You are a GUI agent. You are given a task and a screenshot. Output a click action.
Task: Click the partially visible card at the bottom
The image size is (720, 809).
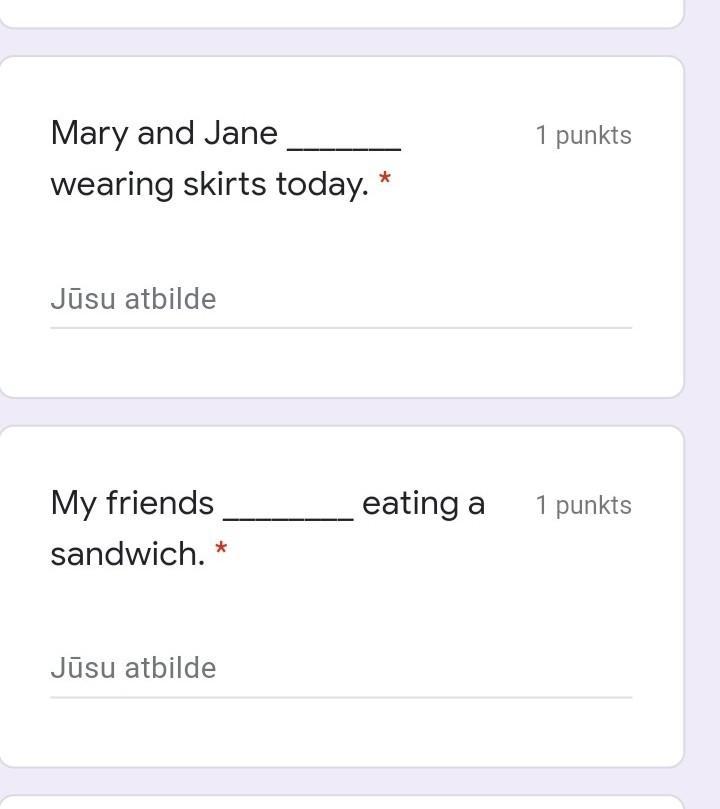pyautogui.click(x=341, y=802)
